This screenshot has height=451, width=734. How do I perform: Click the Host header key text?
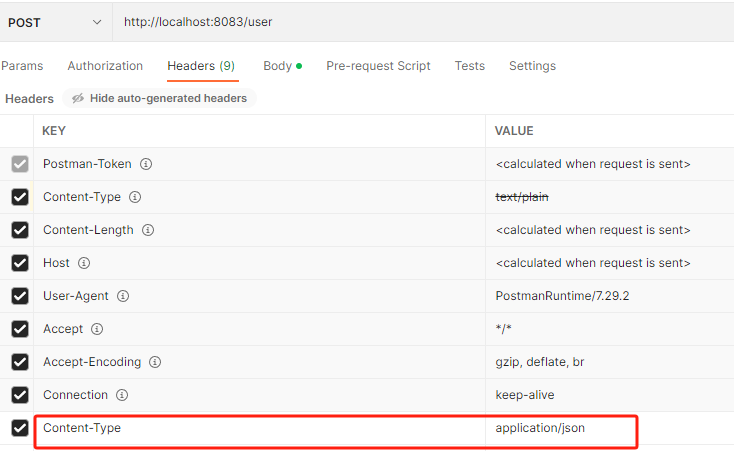click(56, 263)
